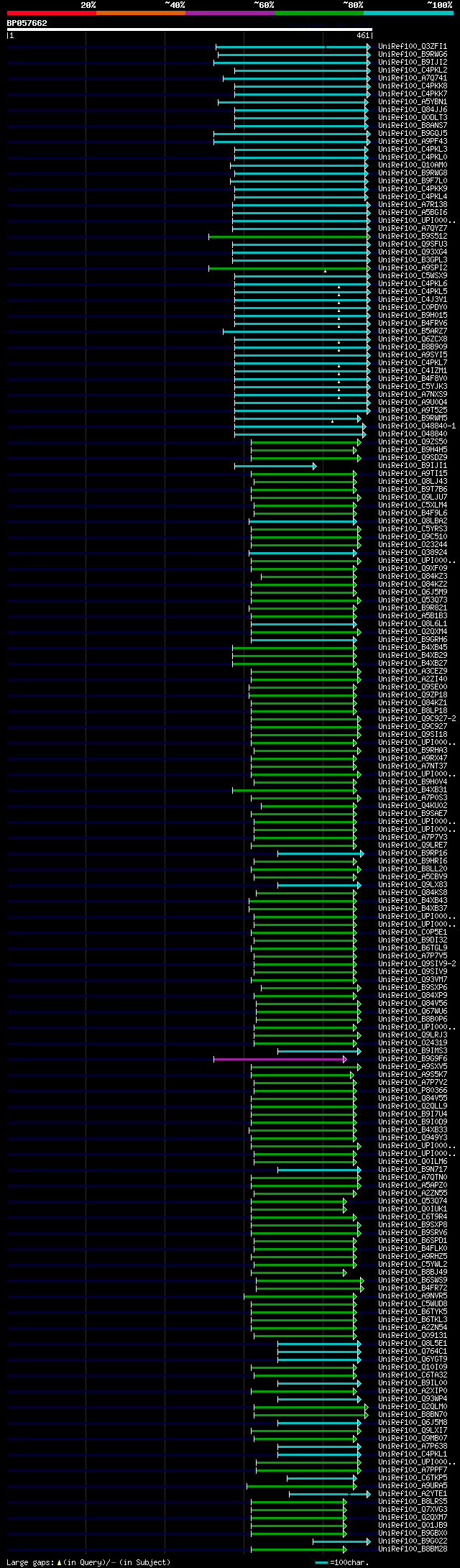Select the UniRef100_B9F7L0 label
The width and height of the screenshot is (460, 1568).
pyautogui.click(x=413, y=181)
